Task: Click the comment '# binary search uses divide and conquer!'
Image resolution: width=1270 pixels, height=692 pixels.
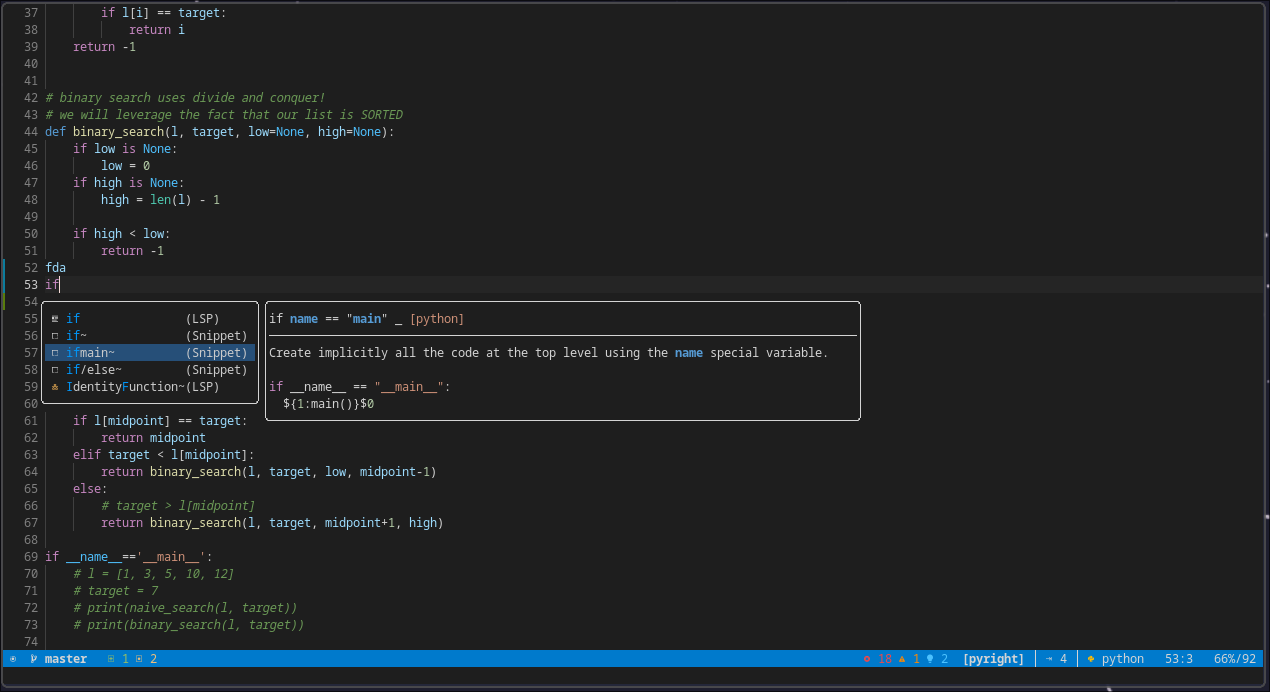Action: point(185,98)
